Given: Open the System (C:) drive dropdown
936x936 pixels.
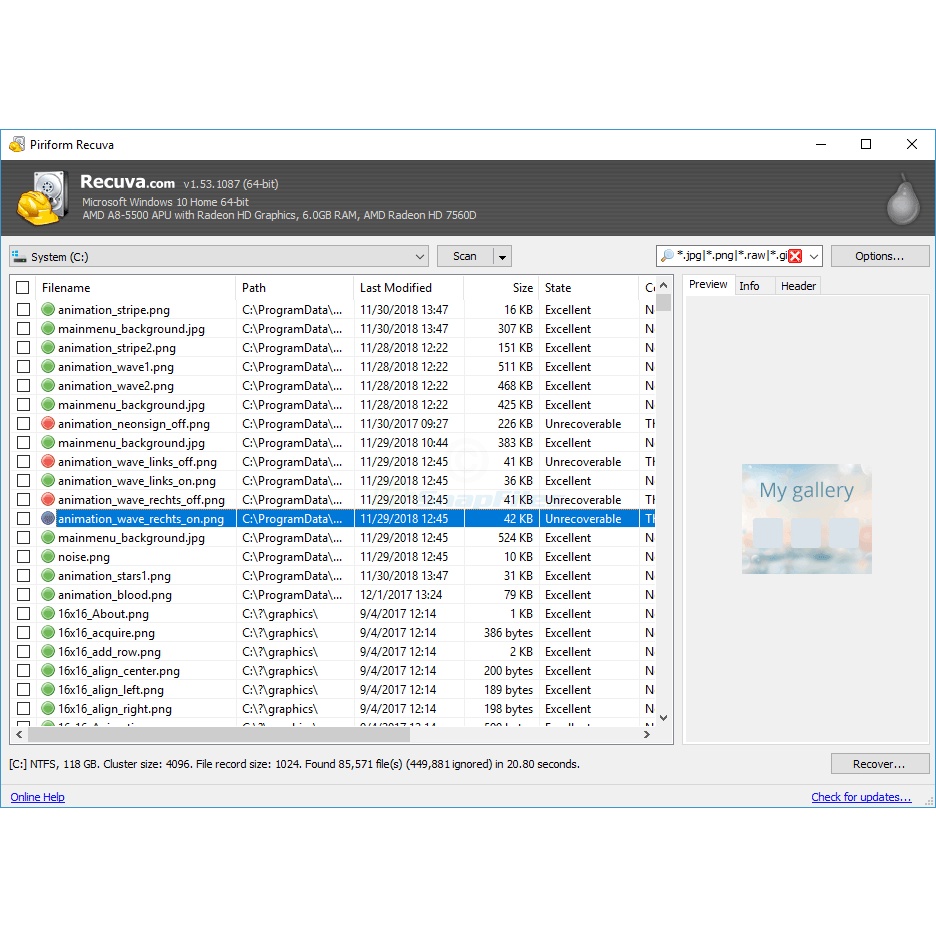Looking at the screenshot, I should pyautogui.click(x=218, y=256).
